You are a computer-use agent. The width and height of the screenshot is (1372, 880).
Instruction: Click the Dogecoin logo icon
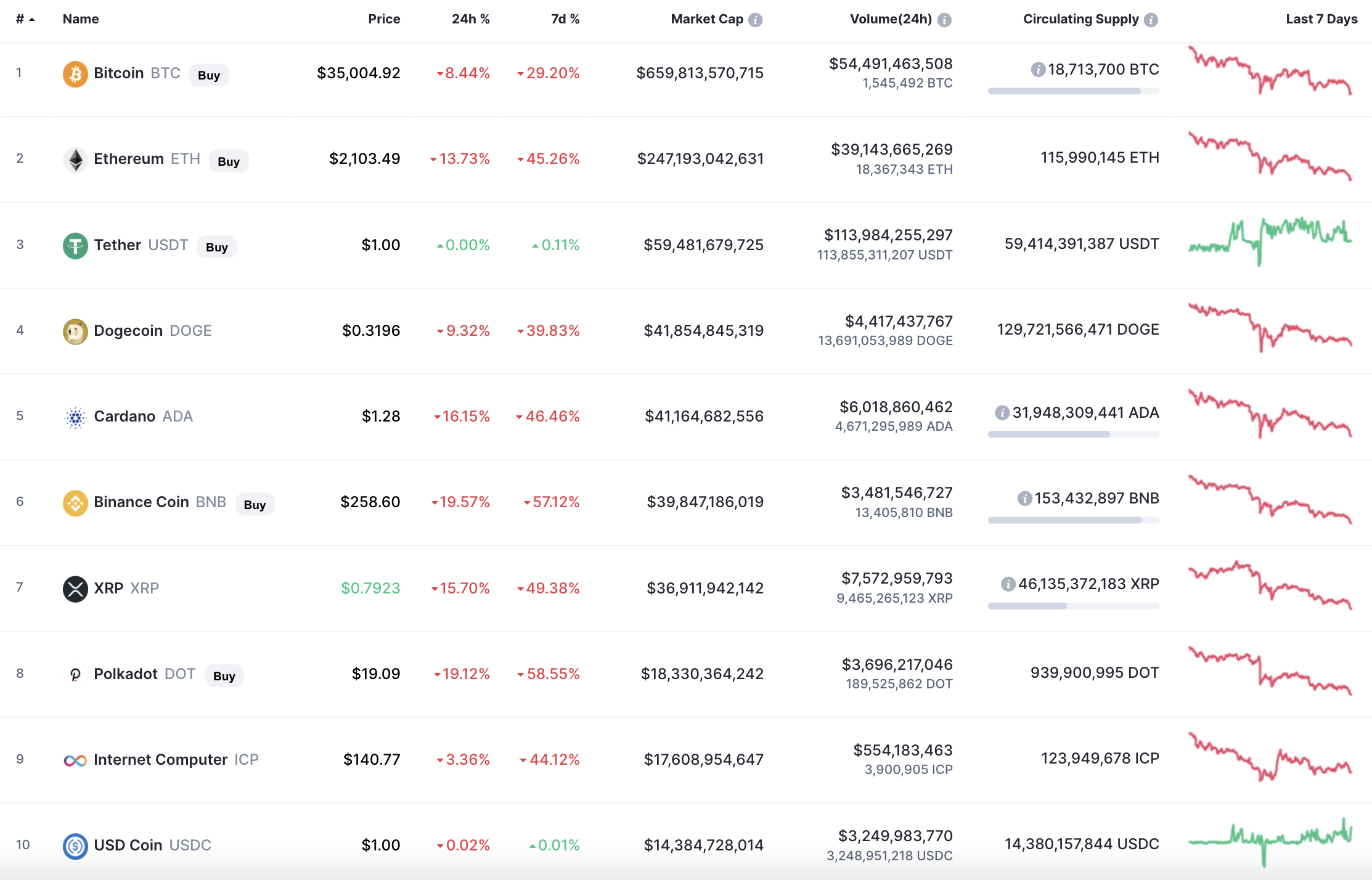tap(75, 332)
